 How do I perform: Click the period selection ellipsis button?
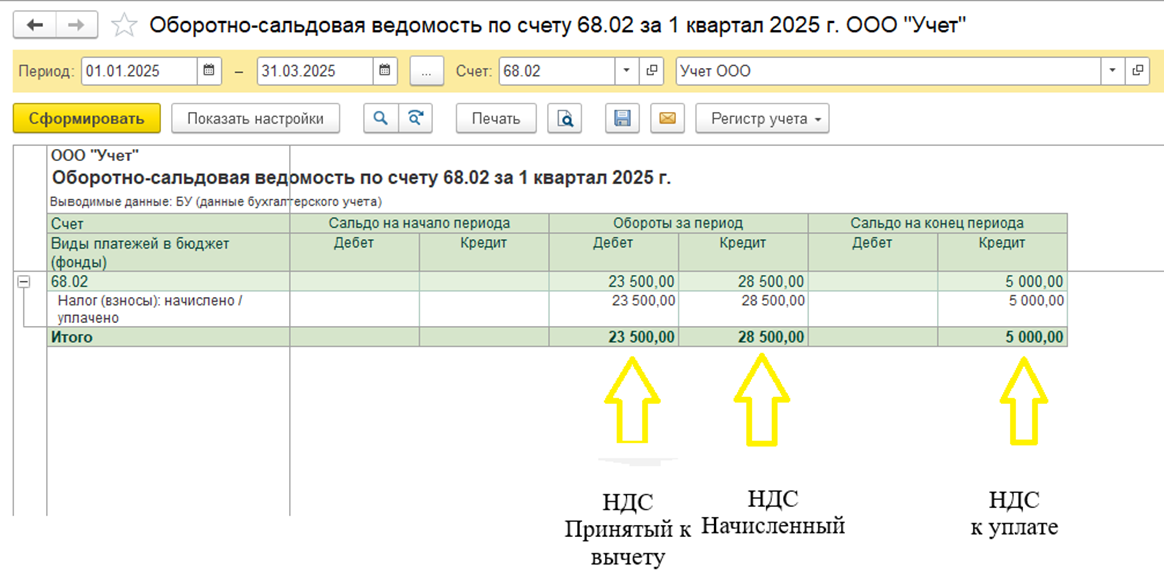point(426,71)
